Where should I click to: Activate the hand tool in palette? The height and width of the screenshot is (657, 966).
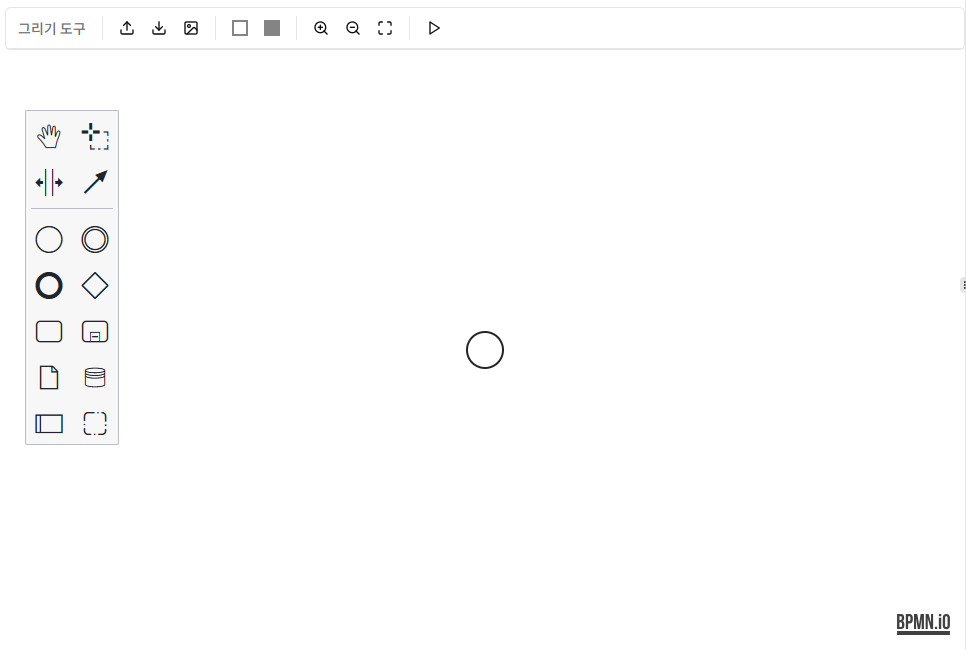tap(49, 137)
